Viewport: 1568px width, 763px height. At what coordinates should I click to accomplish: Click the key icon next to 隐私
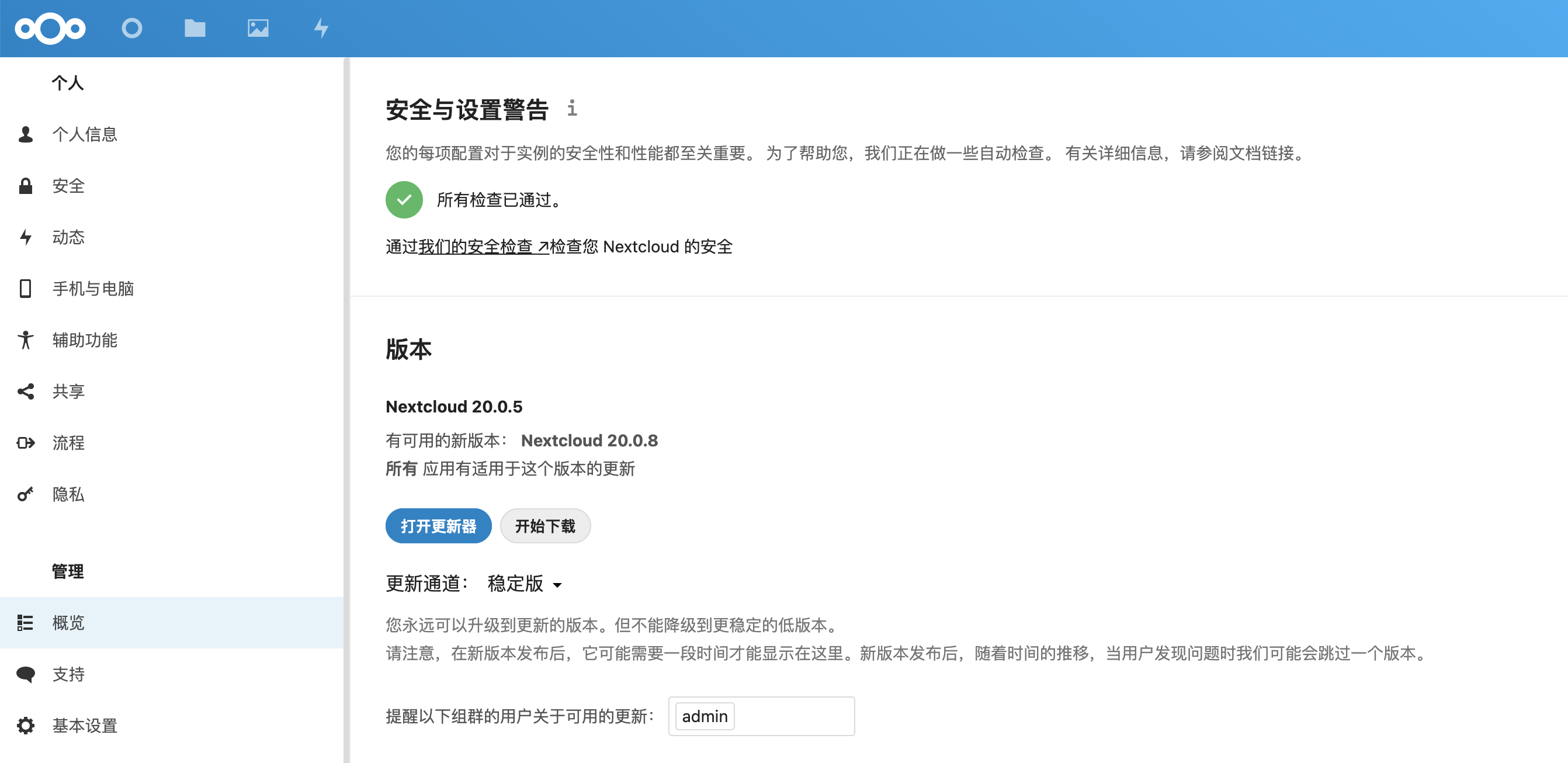(x=26, y=494)
